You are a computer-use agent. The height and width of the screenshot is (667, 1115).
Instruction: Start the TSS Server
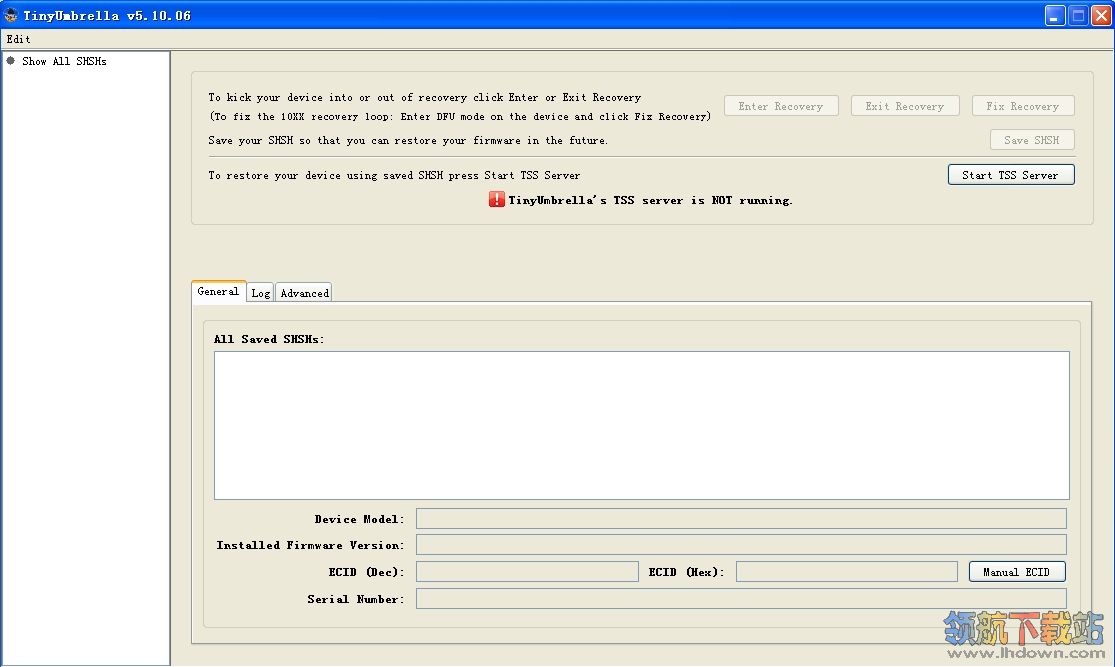[x=1010, y=175]
